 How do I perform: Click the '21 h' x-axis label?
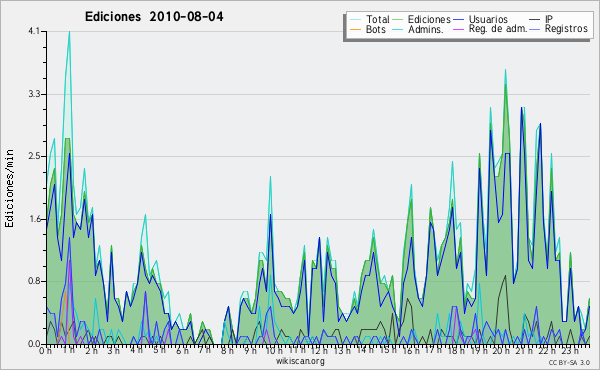point(524,350)
